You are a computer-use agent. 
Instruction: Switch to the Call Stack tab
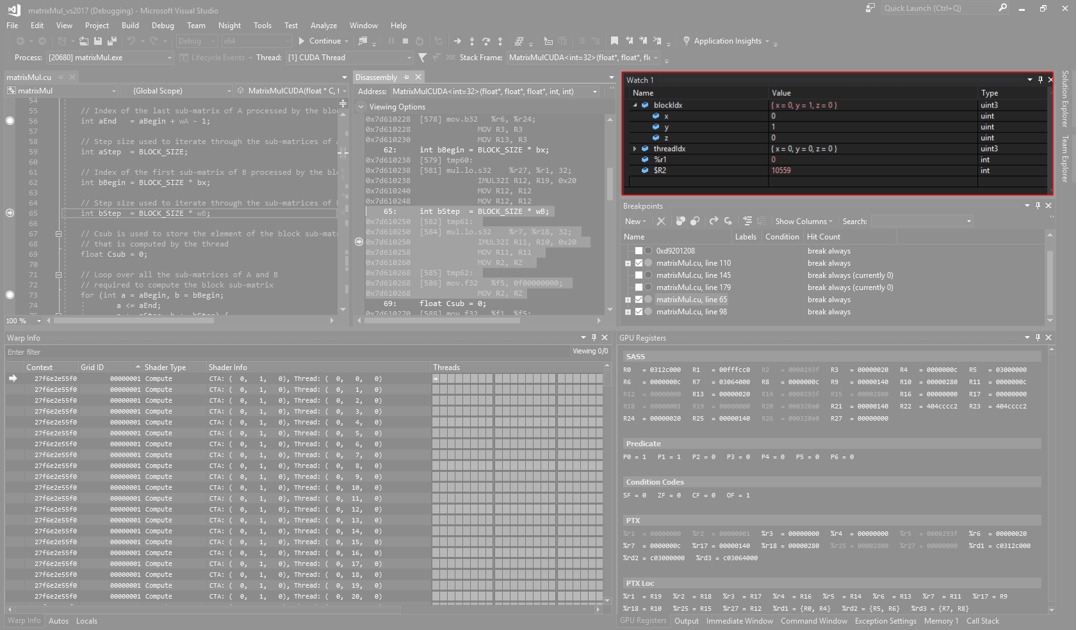pyautogui.click(x=982, y=621)
